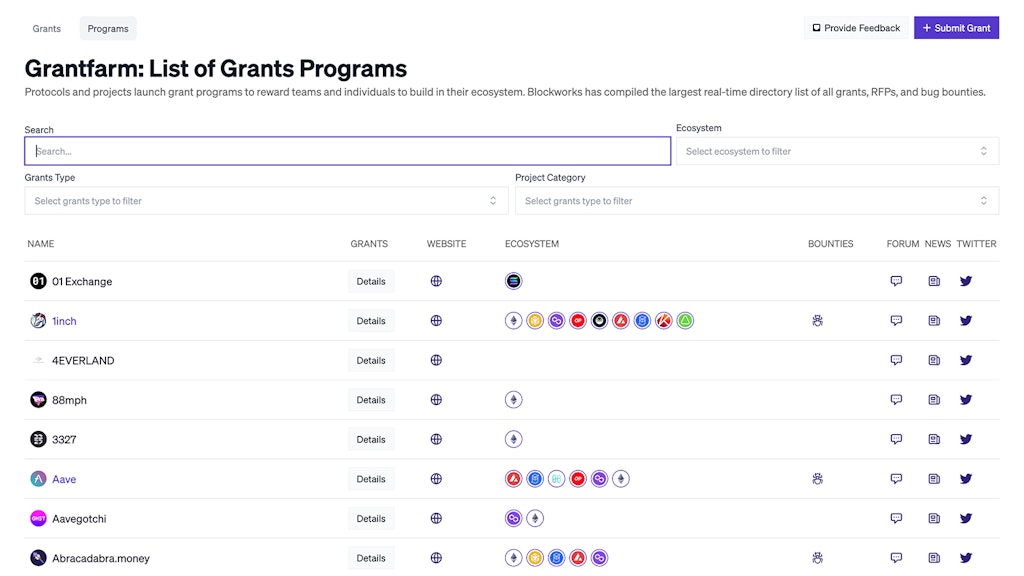Open the news icon for Aave
The image size is (1024, 576).
[934, 479]
